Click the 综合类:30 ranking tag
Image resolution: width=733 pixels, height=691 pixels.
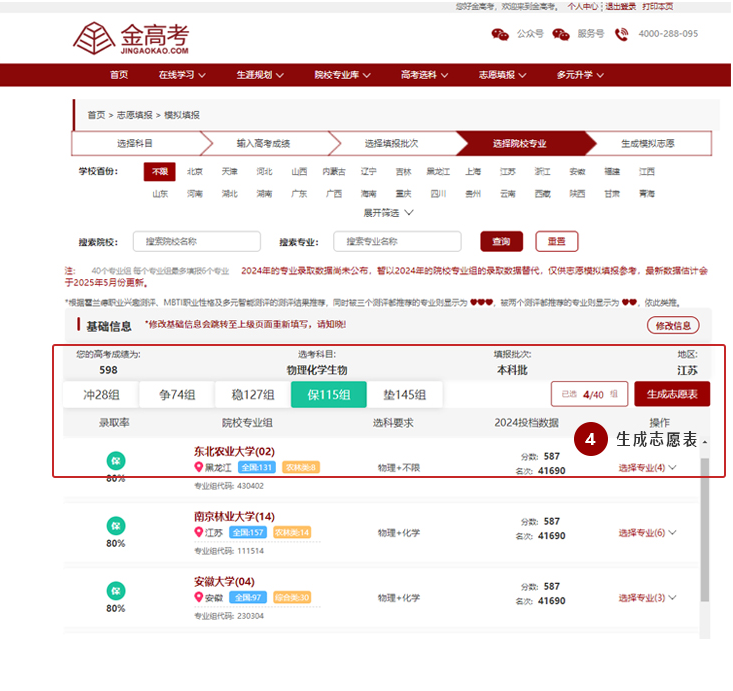(x=292, y=598)
